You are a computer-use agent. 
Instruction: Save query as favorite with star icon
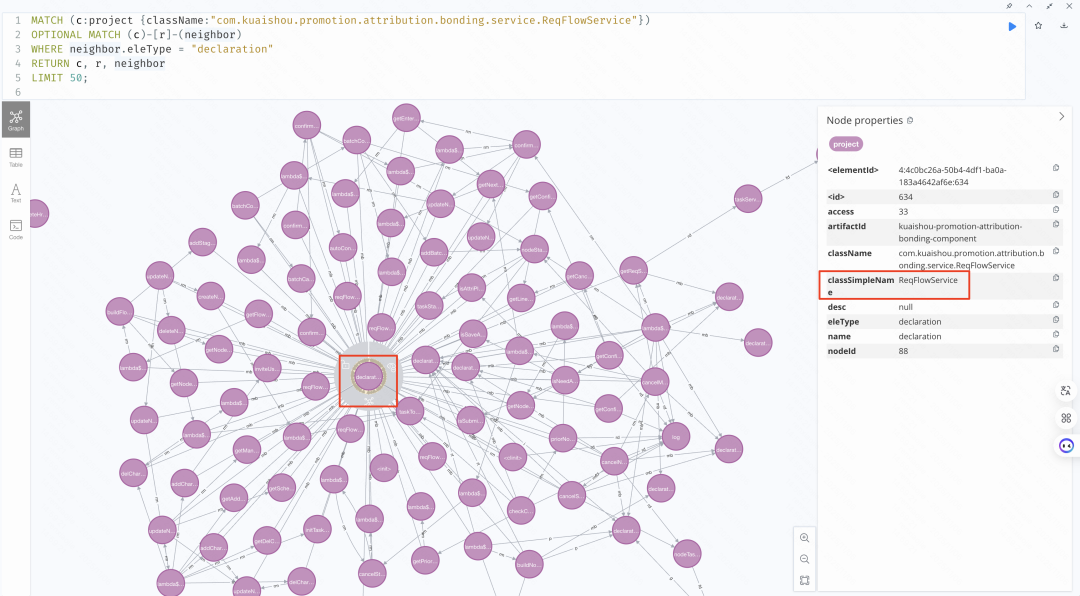tap(1038, 26)
